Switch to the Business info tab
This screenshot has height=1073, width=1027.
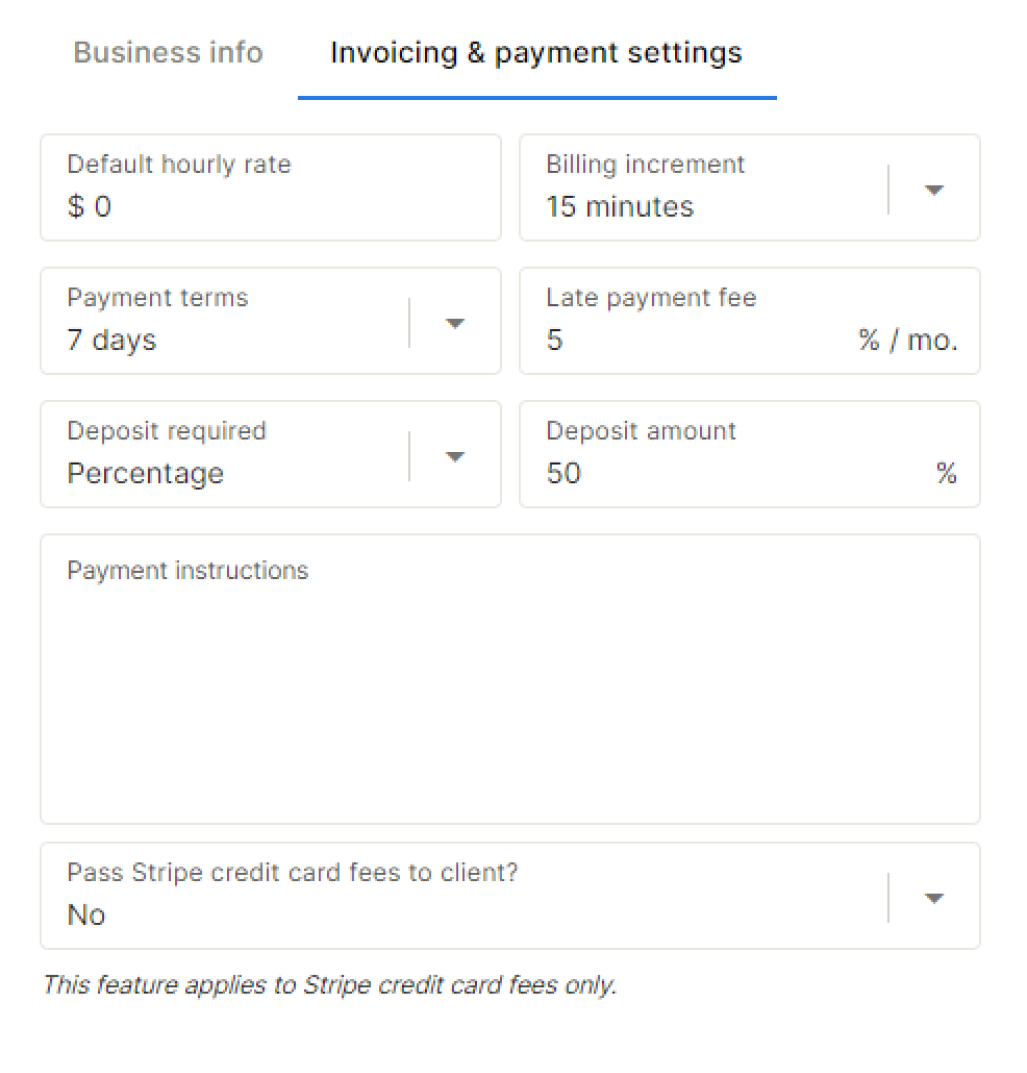tap(168, 53)
